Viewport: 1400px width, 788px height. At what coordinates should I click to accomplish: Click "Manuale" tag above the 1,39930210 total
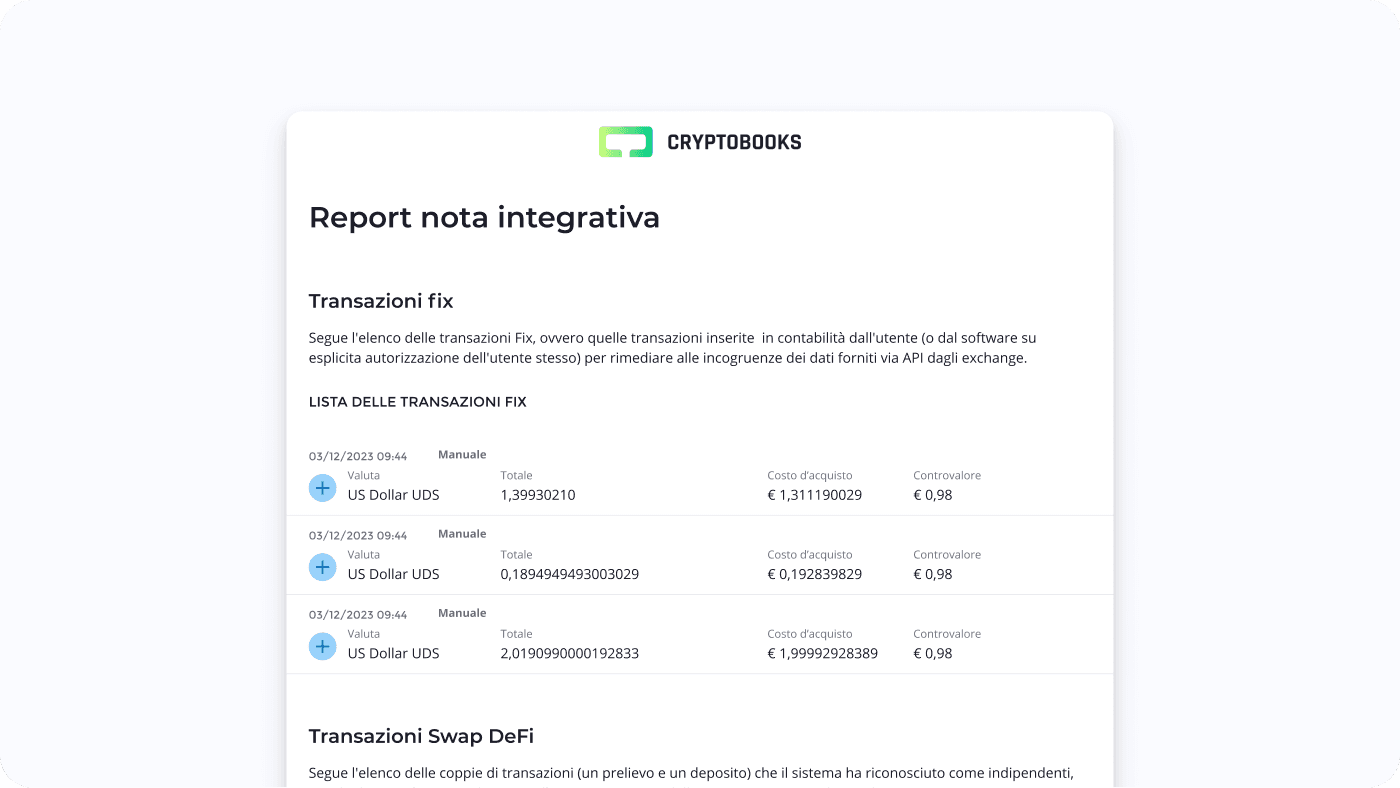462,455
